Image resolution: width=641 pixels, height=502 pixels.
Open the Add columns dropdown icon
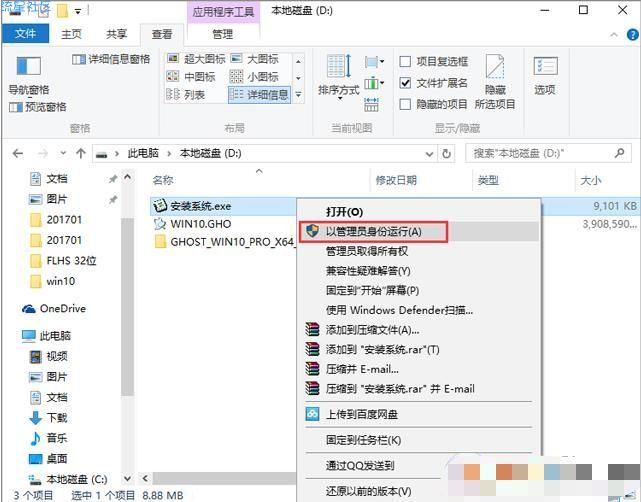coord(374,84)
